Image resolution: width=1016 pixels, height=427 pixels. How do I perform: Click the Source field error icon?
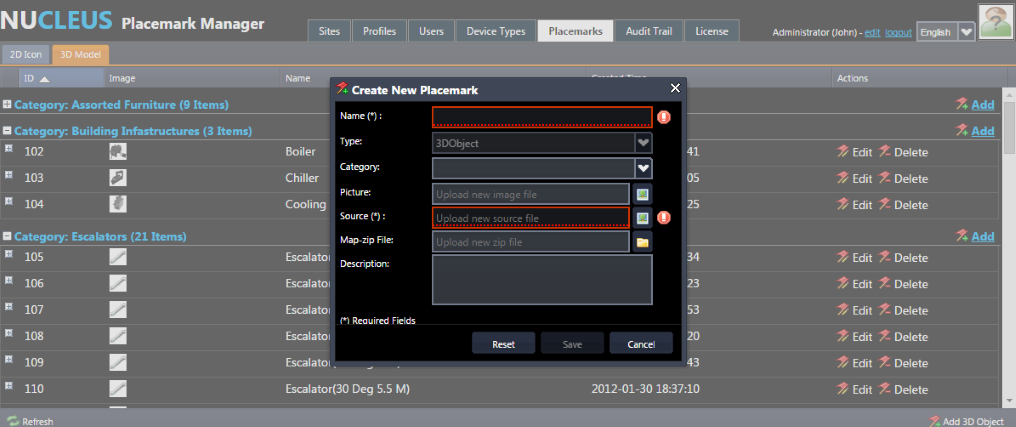point(664,218)
